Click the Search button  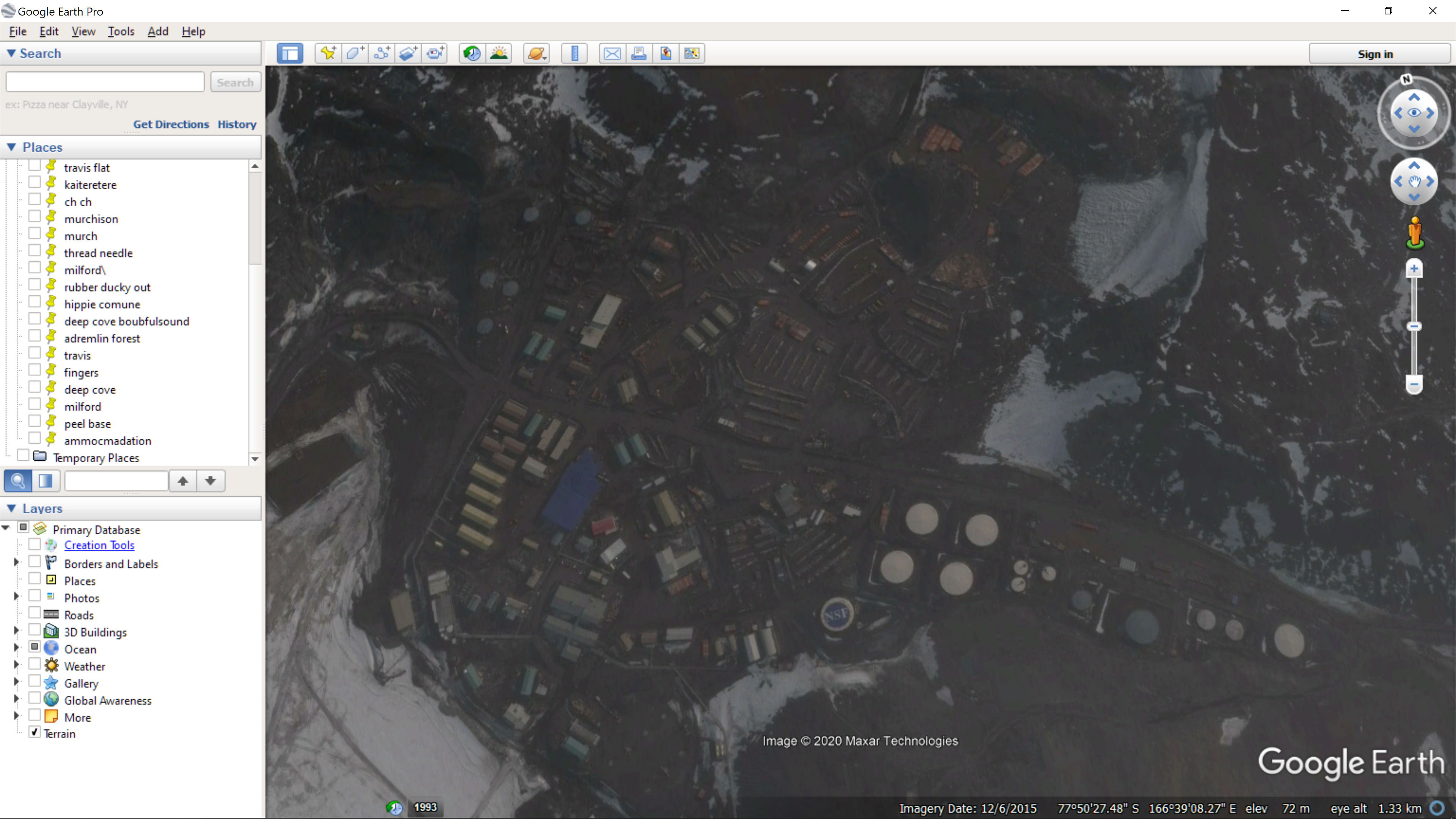(x=235, y=83)
